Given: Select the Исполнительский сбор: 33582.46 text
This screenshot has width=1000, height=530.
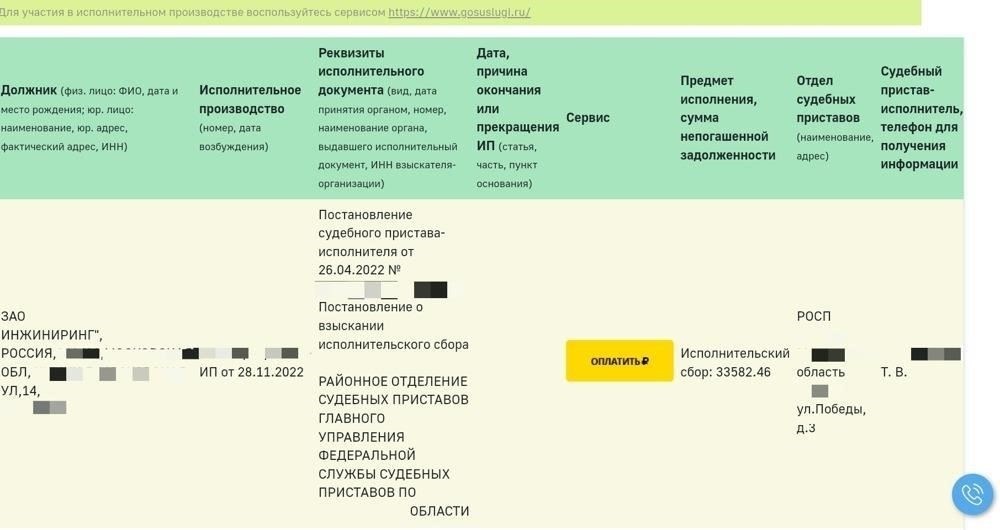Looking at the screenshot, I should tap(735, 362).
